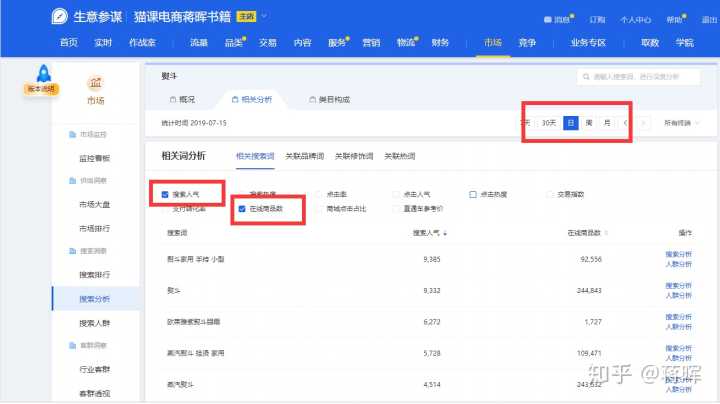Open 搜索排行 in the left sidebar

coord(95,274)
